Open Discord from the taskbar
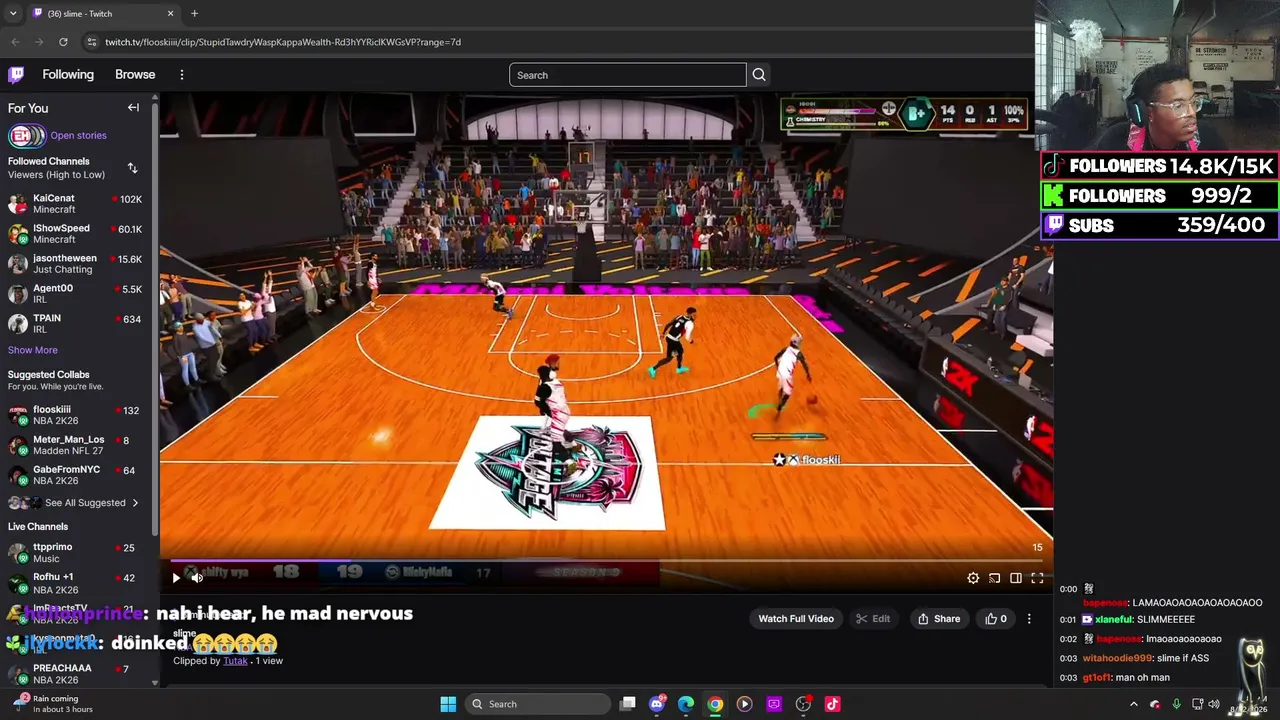1280x720 pixels. [657, 704]
